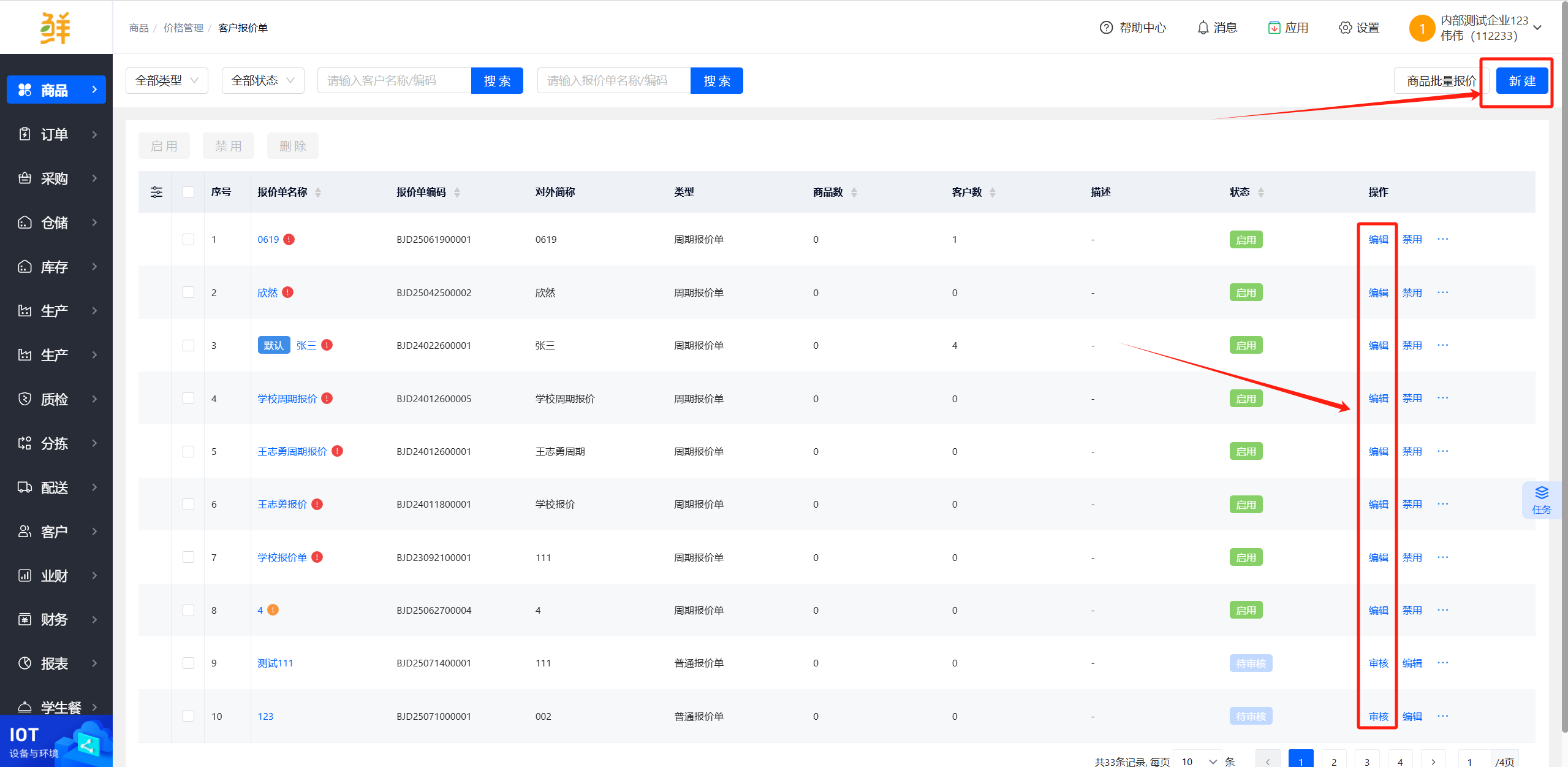Check the checkbox for 王志勇报价

188,504
